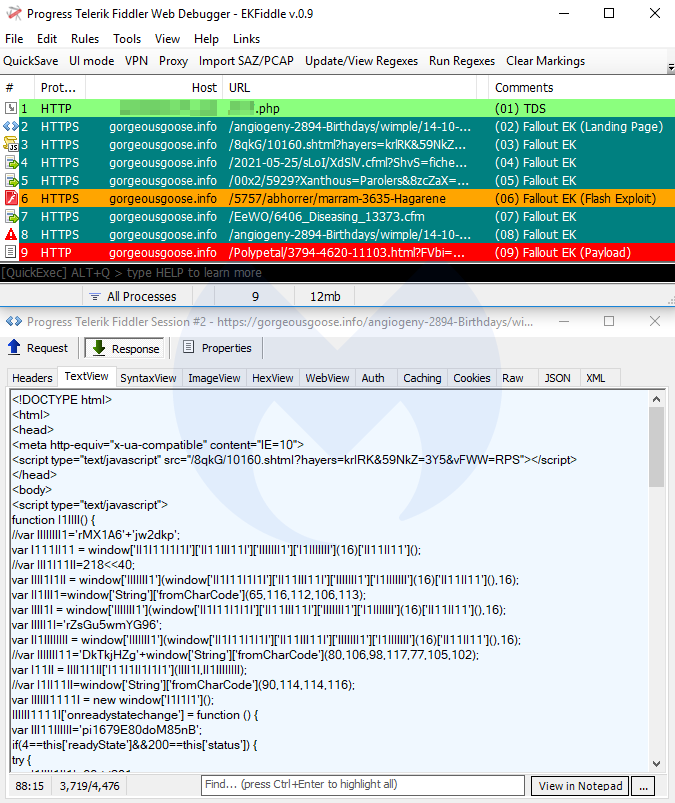Image resolution: width=675 pixels, height=803 pixels.
Task: Select the Payload session row 9 comment
Action: coord(563,252)
